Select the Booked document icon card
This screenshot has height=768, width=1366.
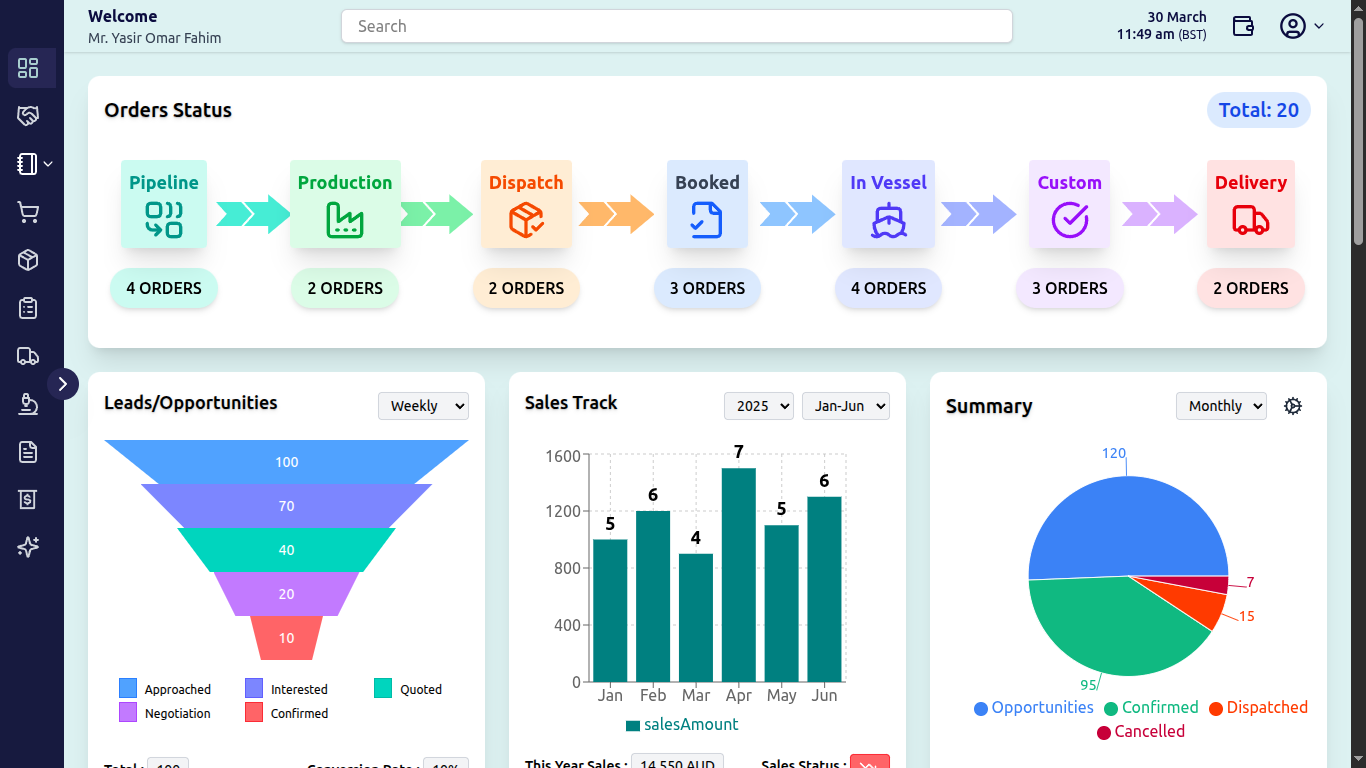pos(707,204)
